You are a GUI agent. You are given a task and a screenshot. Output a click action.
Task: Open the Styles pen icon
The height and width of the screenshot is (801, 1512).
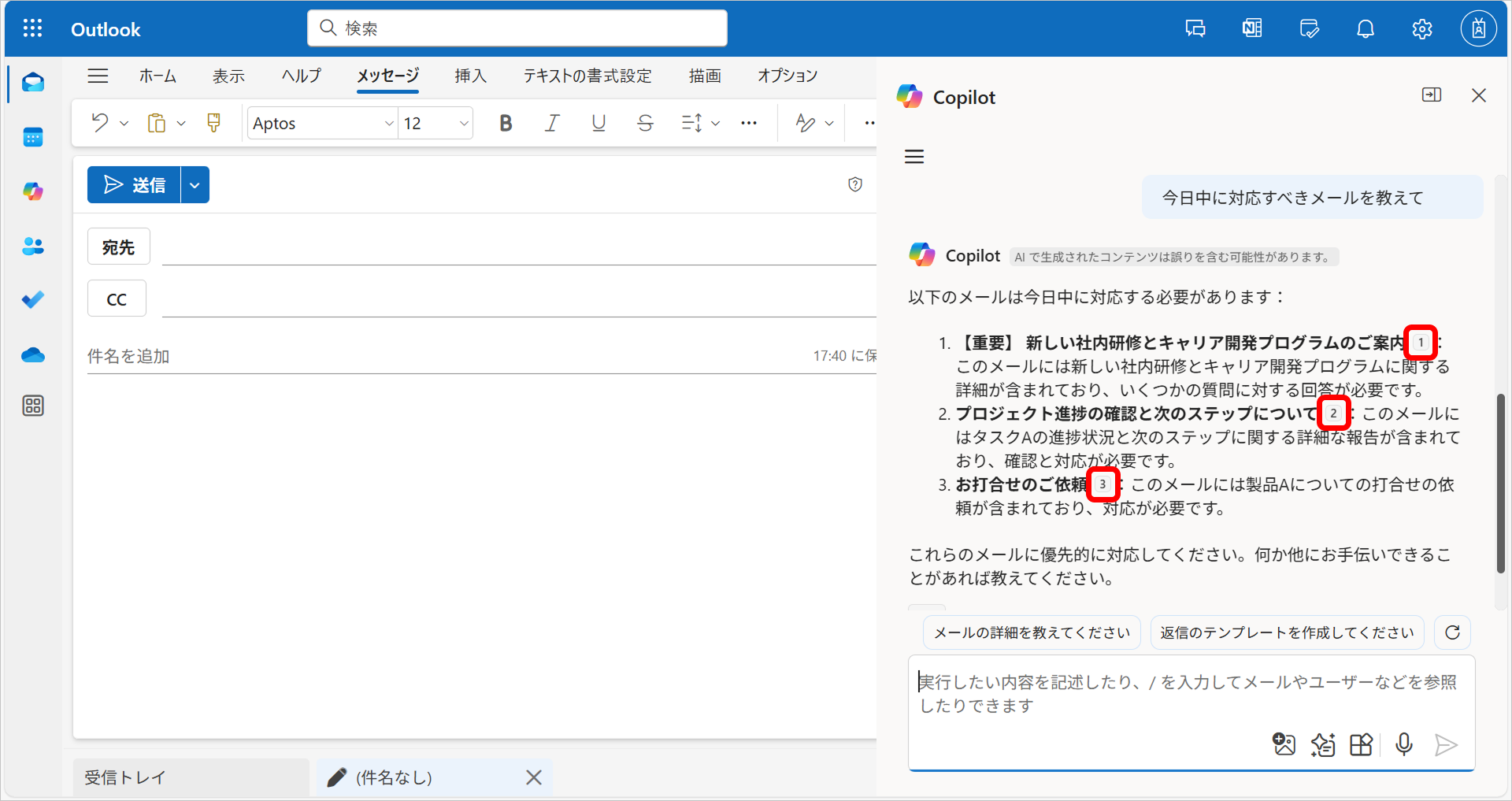click(x=805, y=123)
